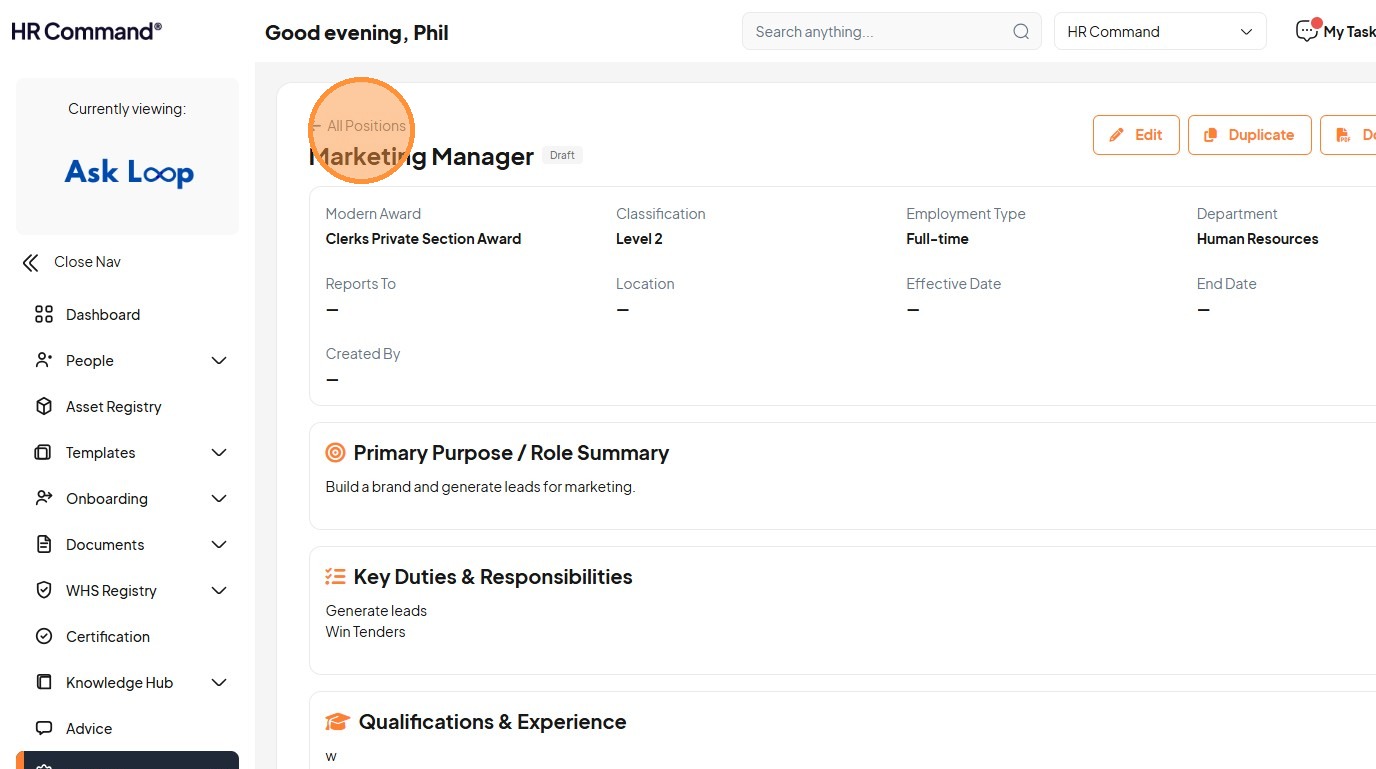The image size is (1376, 769).
Task: Click the Knowledge Hub book icon
Action: [x=44, y=683]
